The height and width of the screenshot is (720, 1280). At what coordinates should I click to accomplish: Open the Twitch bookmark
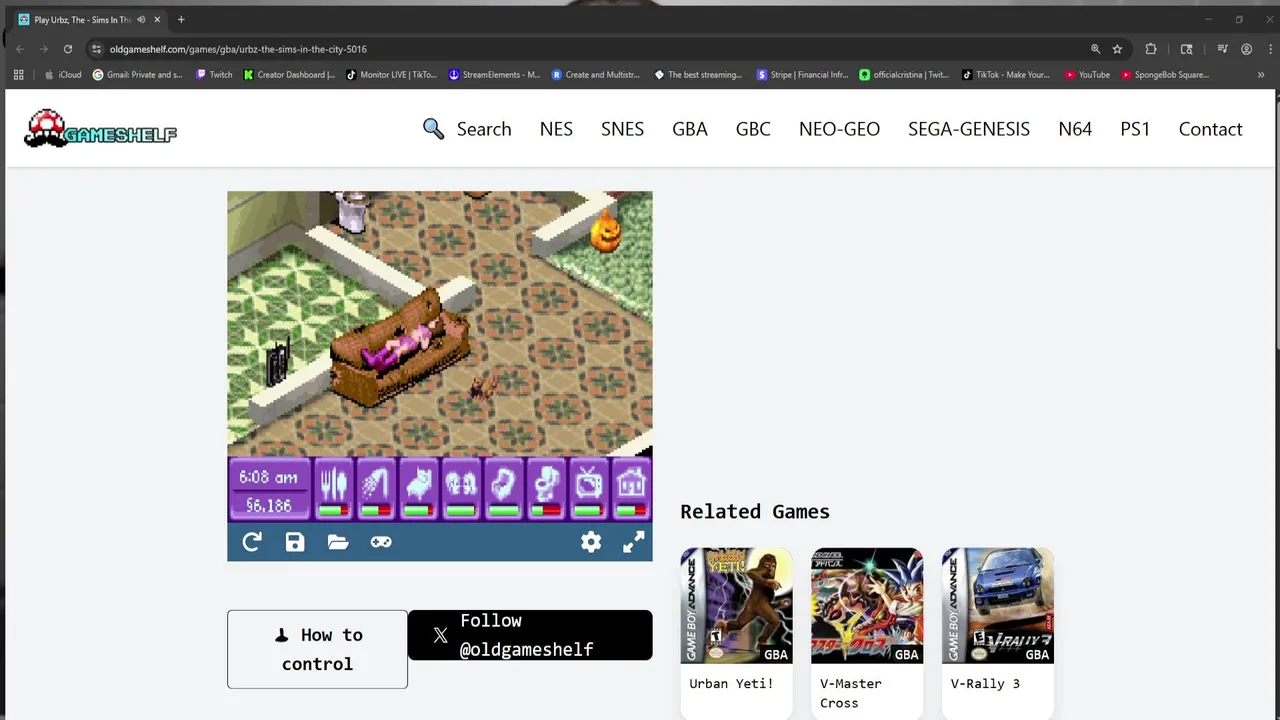(214, 75)
